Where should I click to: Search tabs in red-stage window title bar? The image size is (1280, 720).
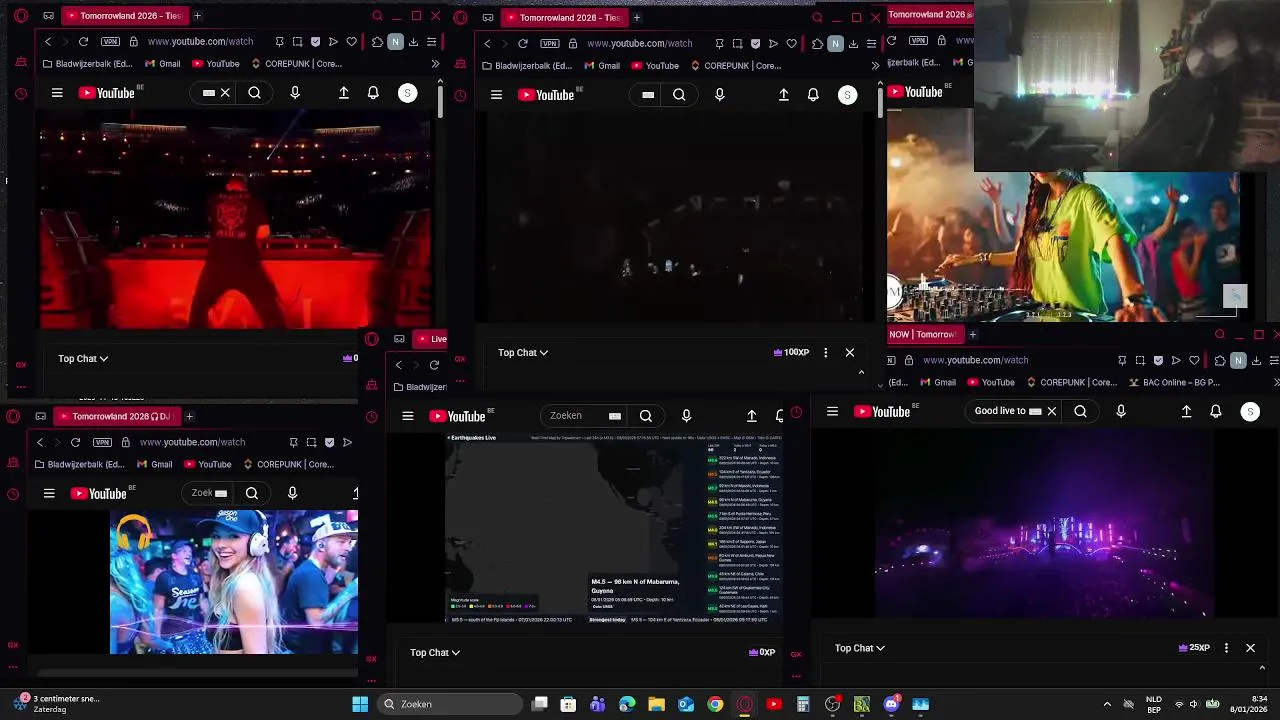[377, 16]
